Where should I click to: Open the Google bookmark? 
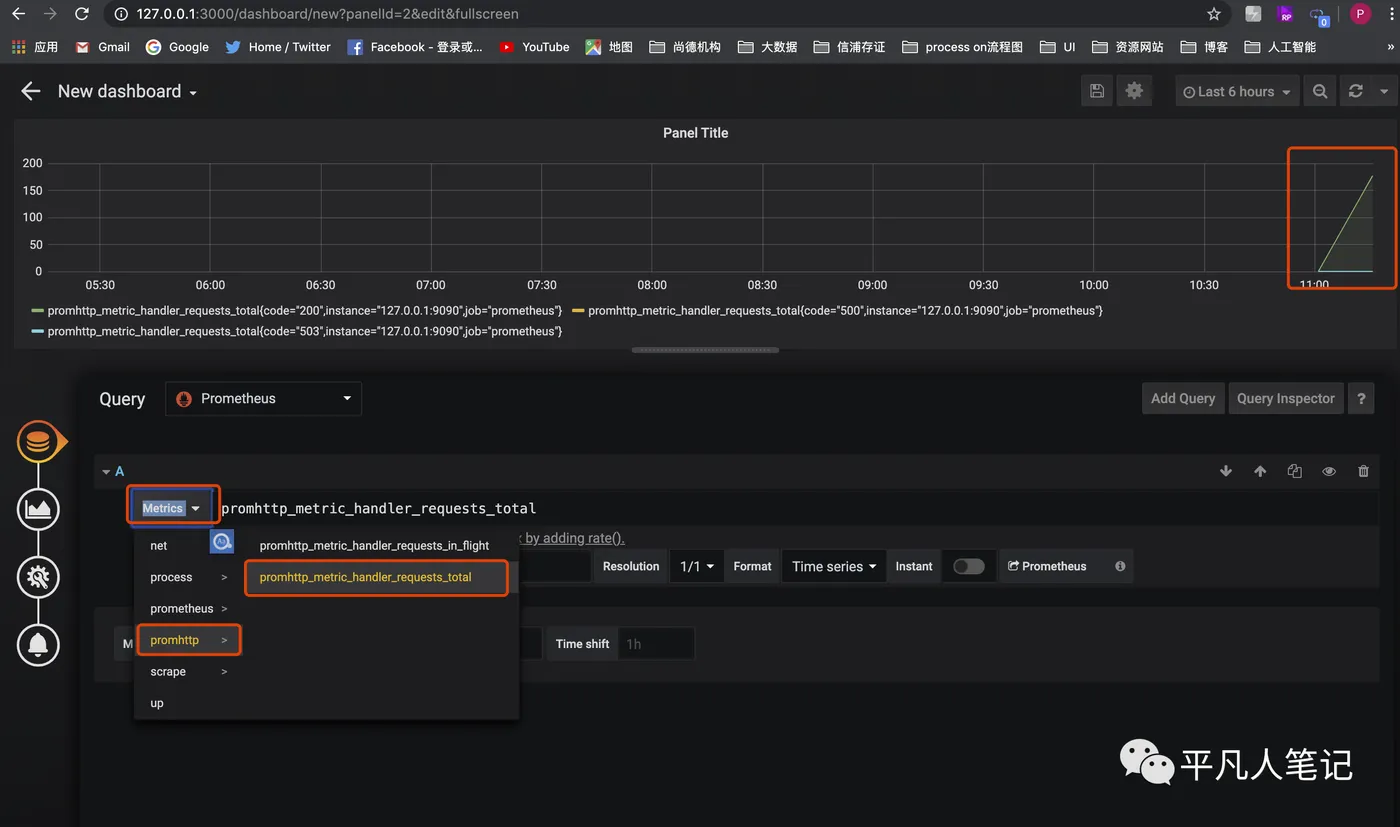[177, 47]
